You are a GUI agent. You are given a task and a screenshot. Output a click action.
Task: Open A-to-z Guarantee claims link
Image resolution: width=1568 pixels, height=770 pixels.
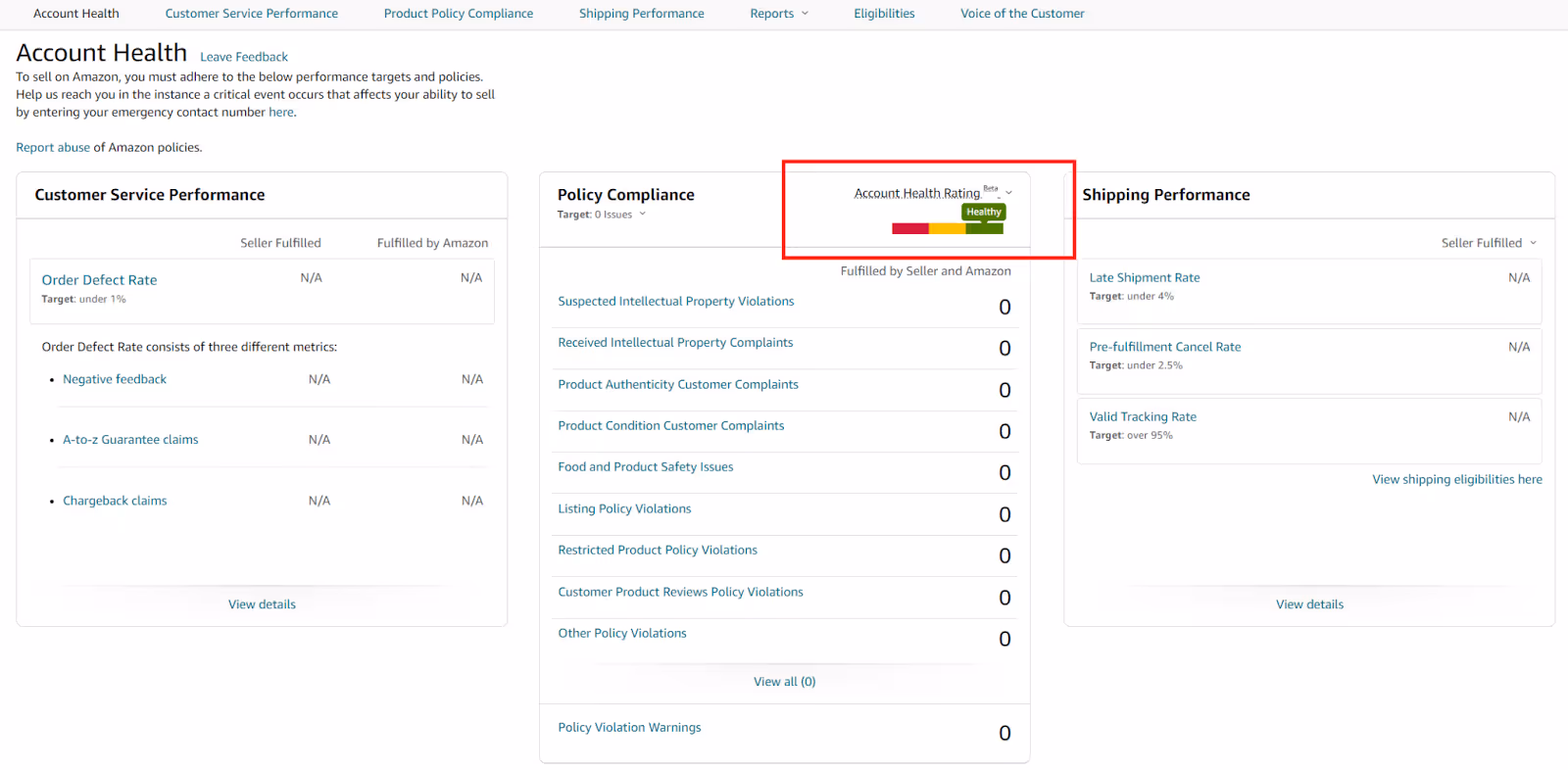click(130, 440)
